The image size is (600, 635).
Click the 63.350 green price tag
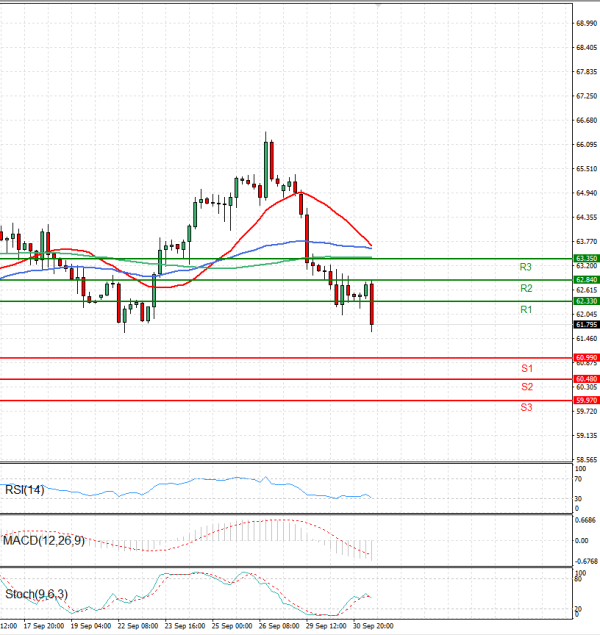[x=586, y=258]
